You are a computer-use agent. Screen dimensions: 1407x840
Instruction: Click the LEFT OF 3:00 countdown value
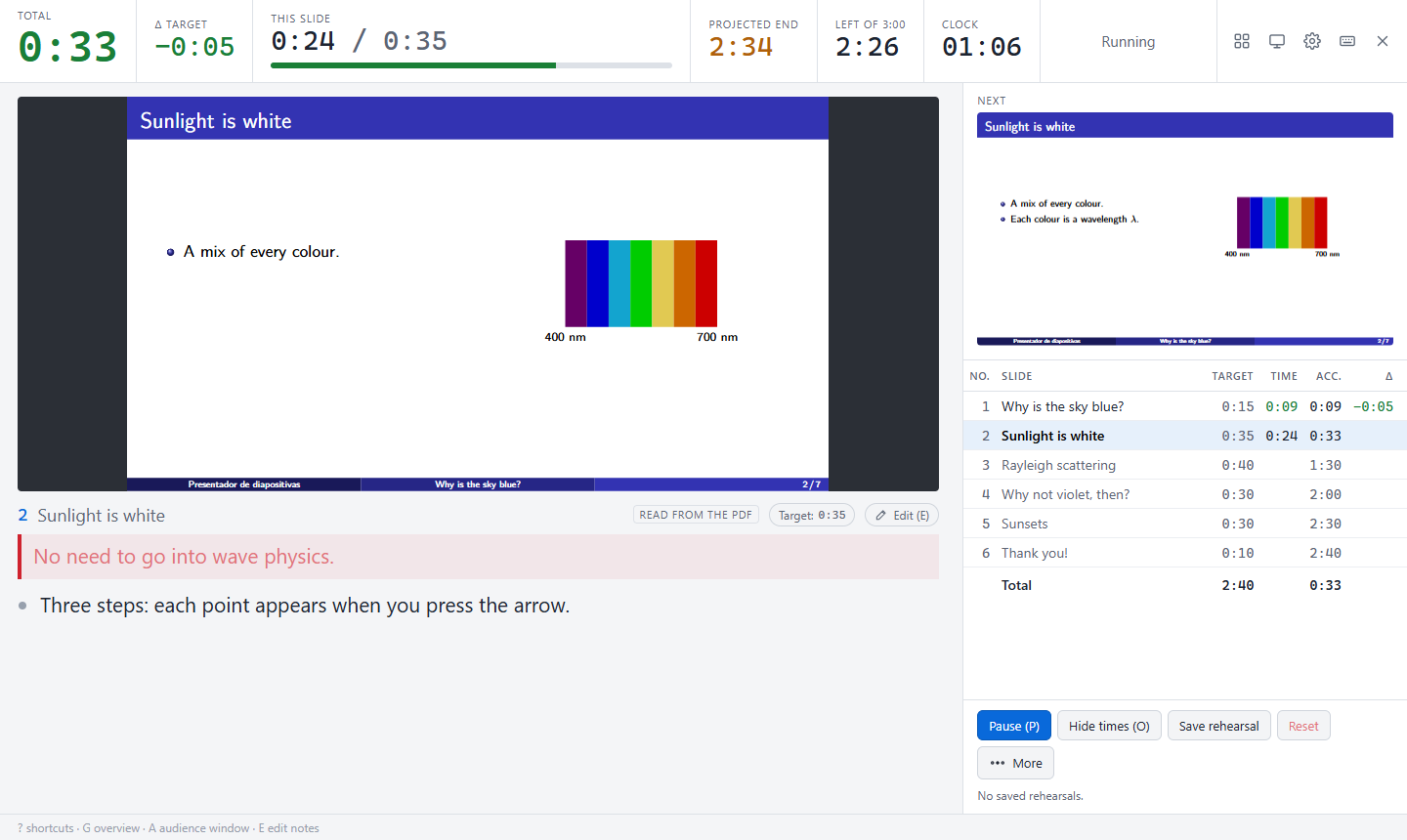[867, 47]
